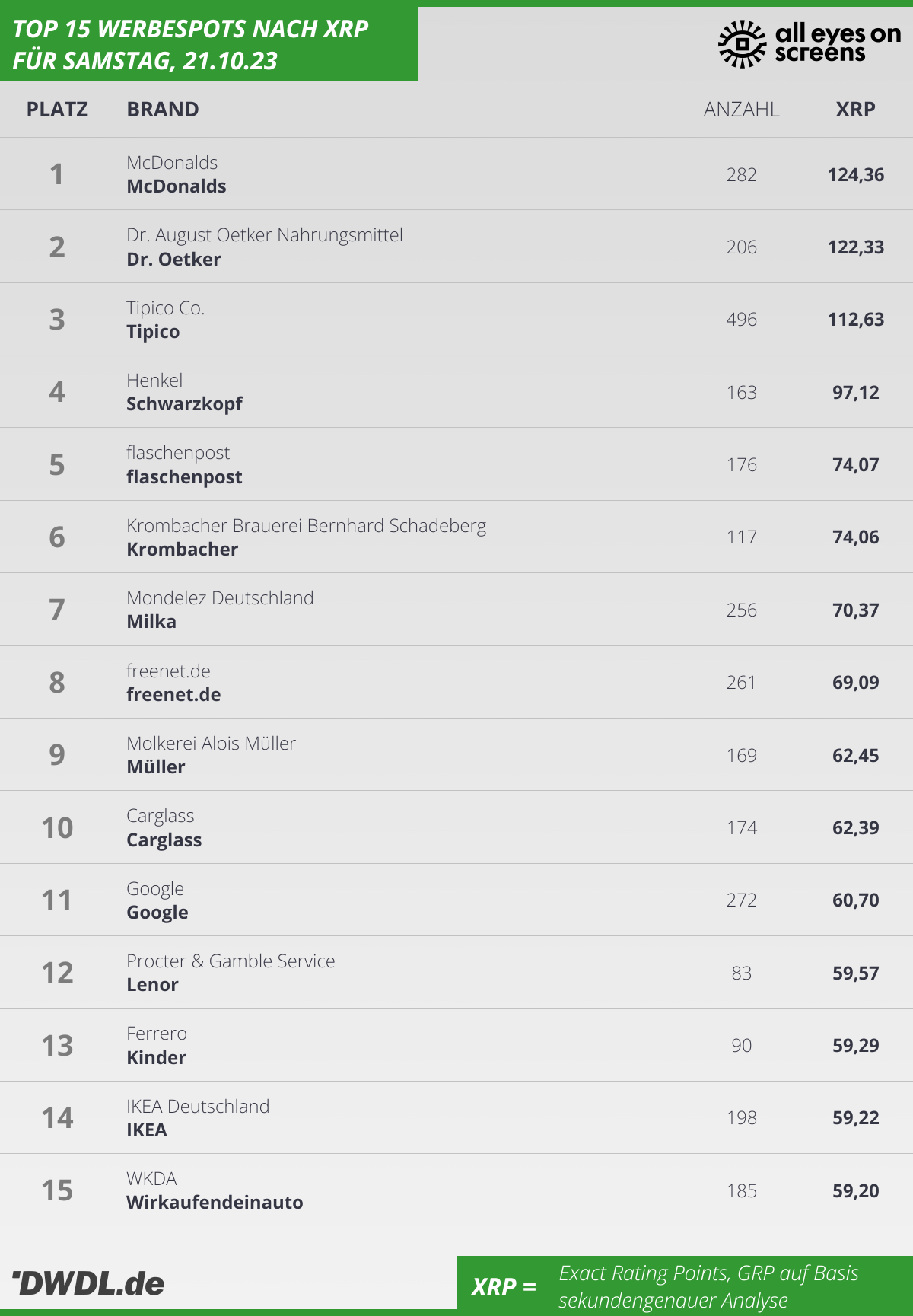Click the Milka spot count 256

(741, 610)
